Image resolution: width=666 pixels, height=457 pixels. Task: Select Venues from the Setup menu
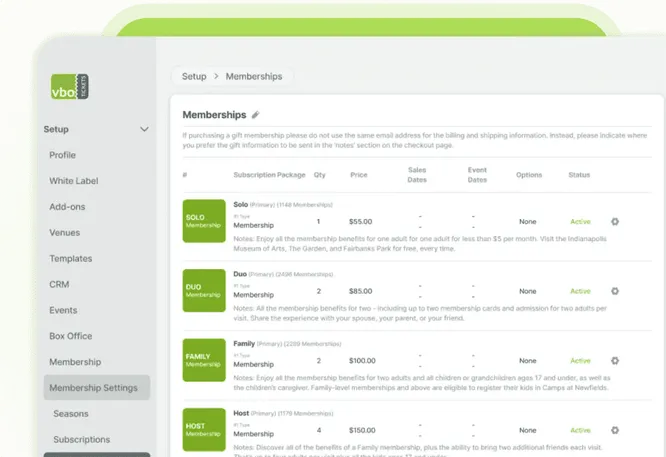point(65,233)
